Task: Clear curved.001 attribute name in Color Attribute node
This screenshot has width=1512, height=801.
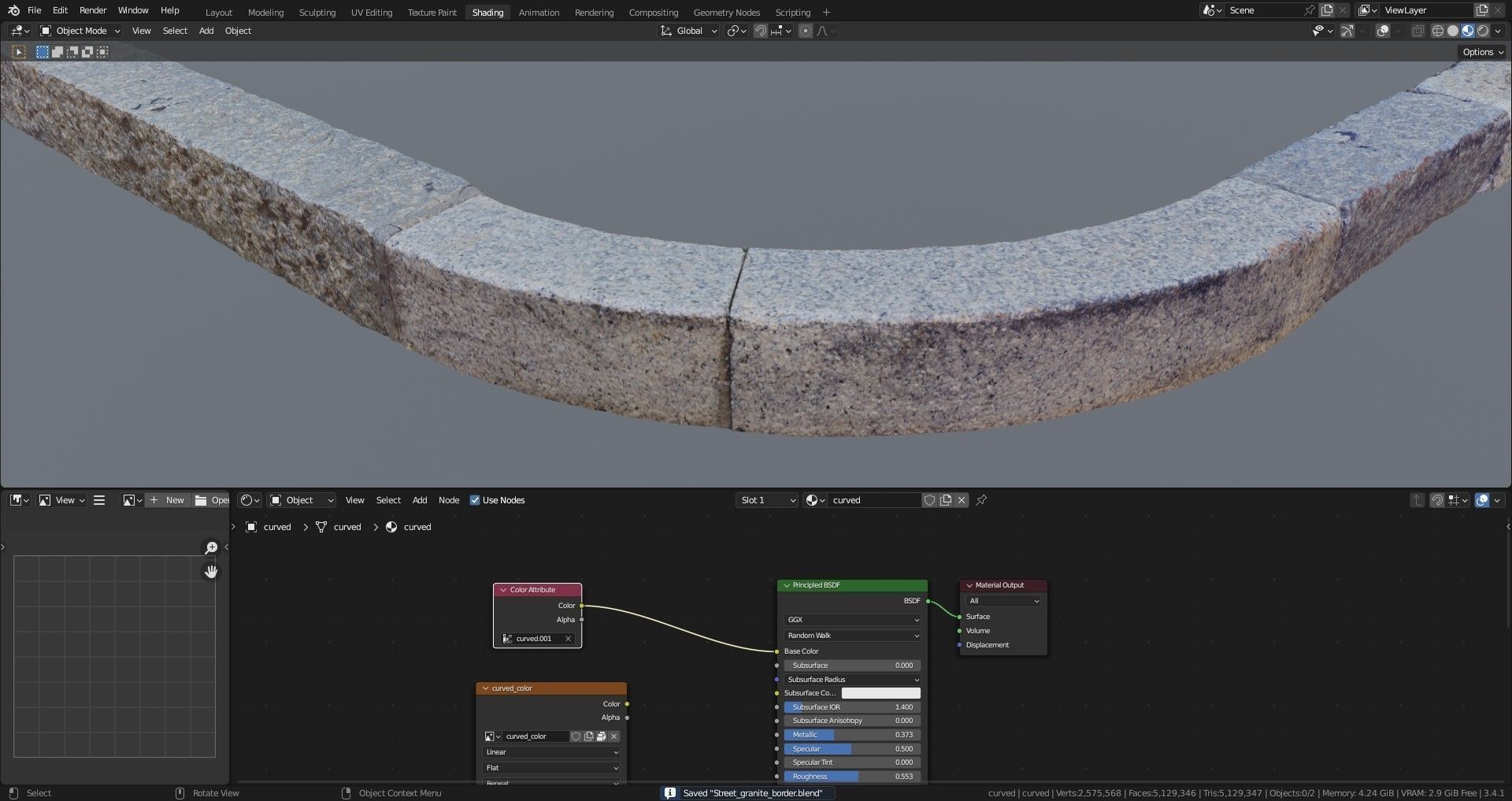Action: pos(568,639)
